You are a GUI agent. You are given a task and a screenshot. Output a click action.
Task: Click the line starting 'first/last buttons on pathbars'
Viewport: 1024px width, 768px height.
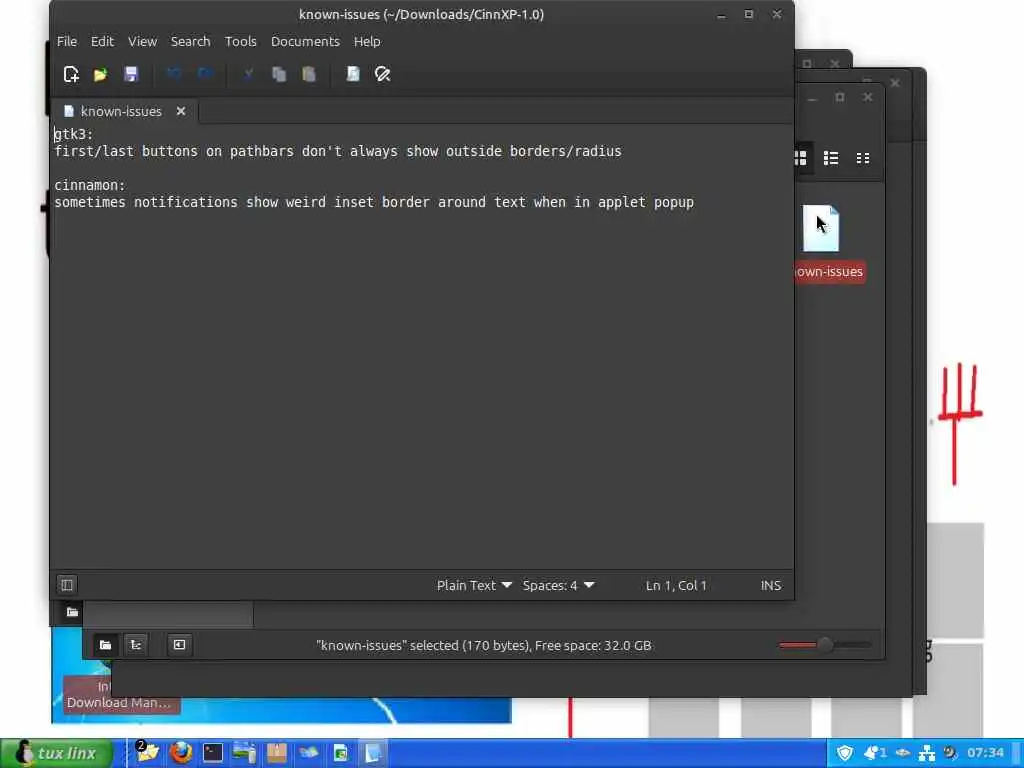coord(338,151)
